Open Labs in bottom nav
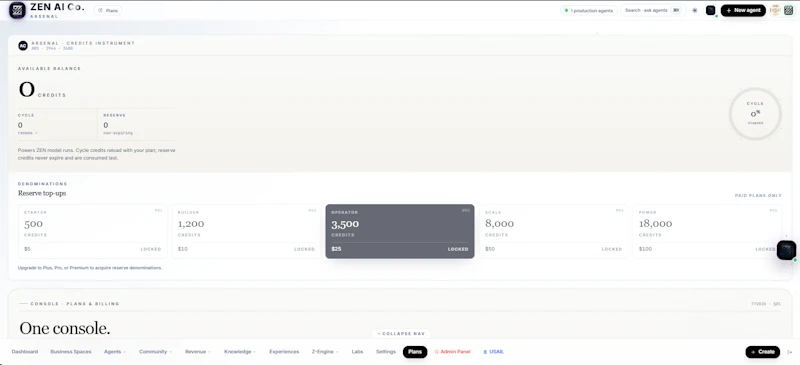This screenshot has height=365, width=800. (x=357, y=352)
